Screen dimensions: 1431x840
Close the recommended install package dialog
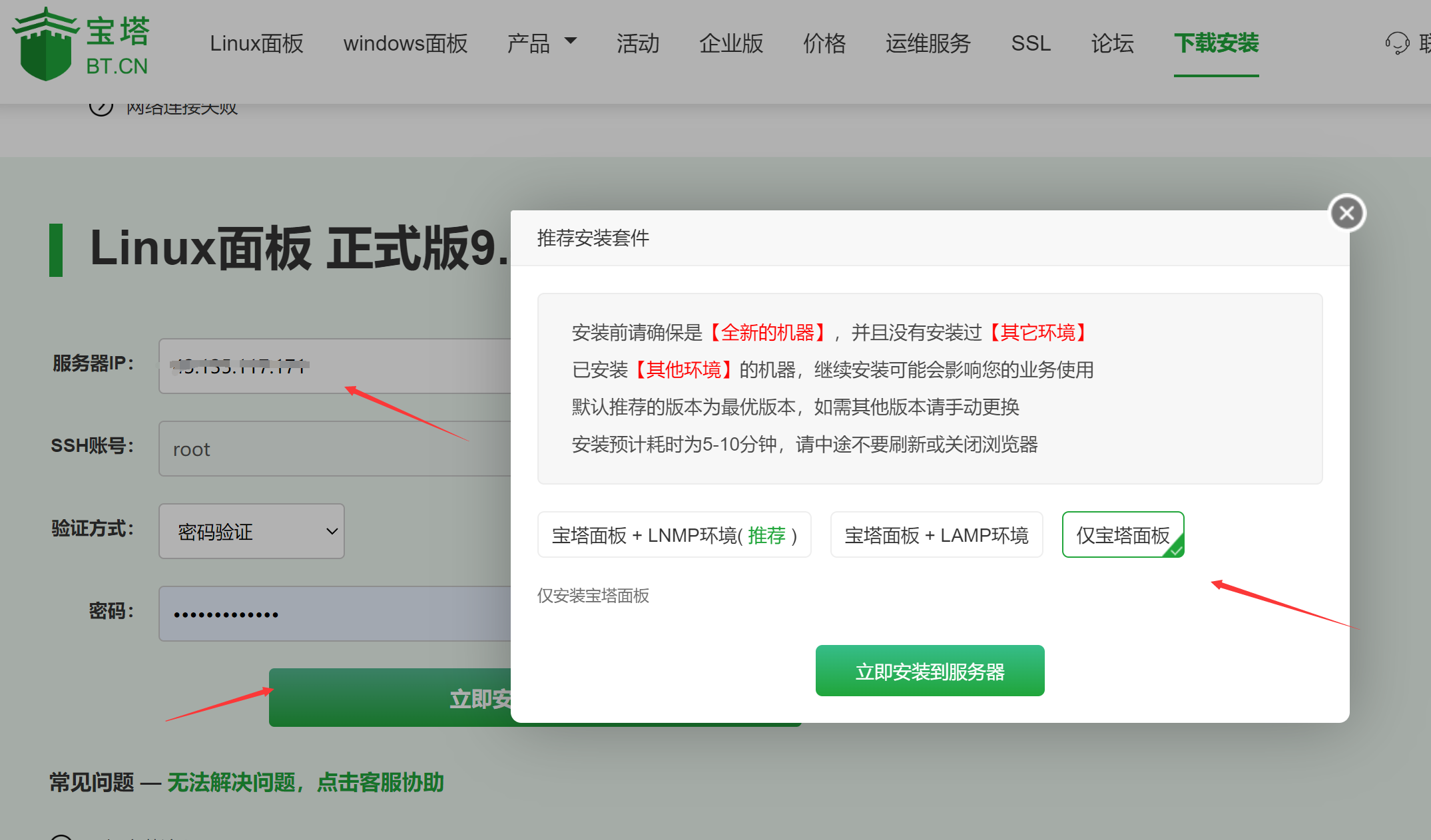1346,213
